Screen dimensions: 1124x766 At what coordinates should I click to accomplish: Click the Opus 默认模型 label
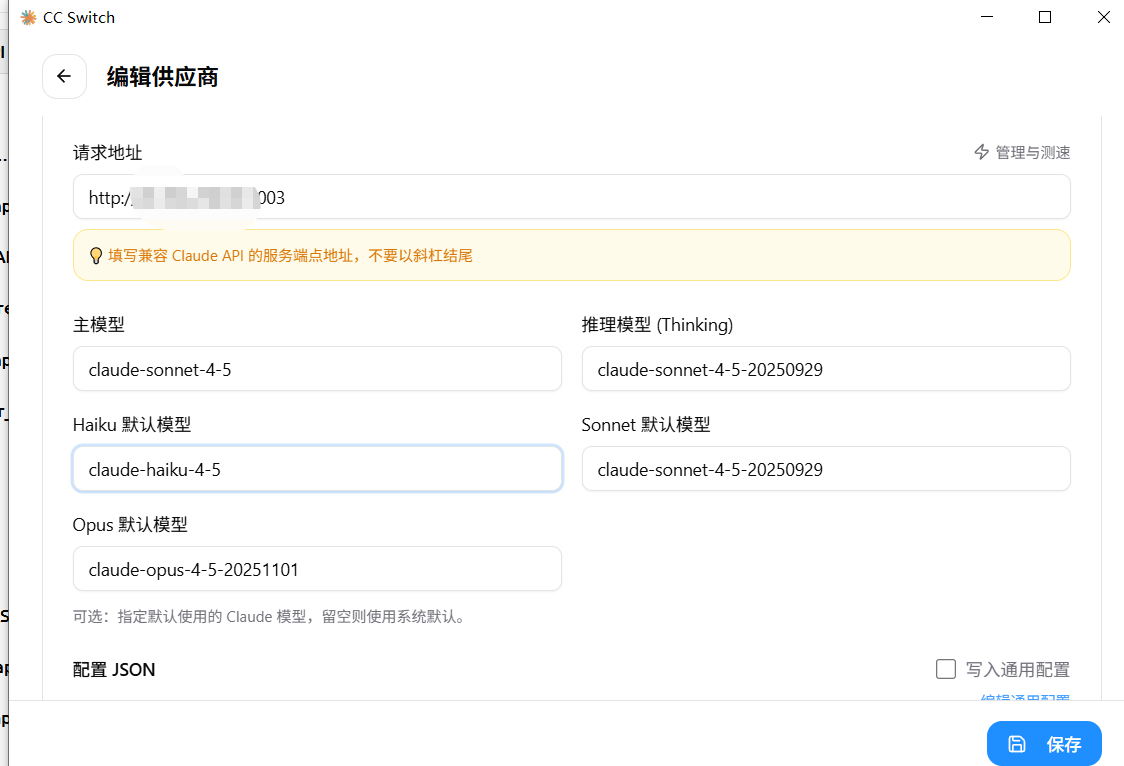130,525
